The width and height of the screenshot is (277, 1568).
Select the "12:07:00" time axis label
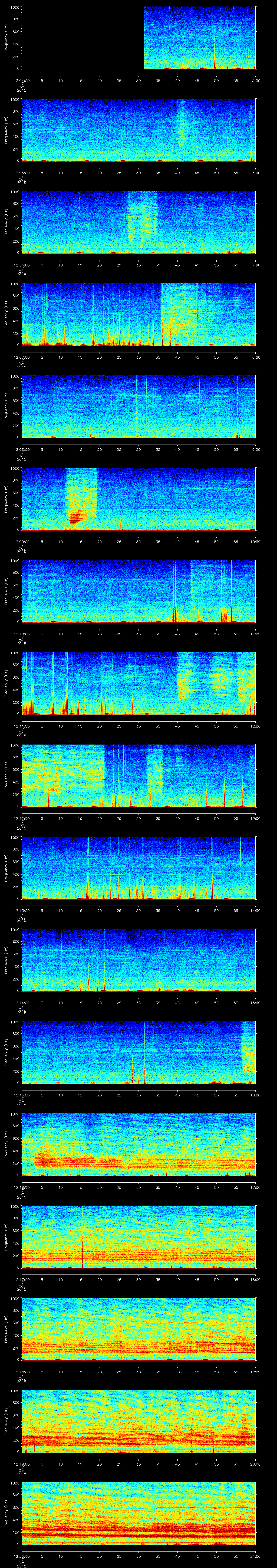(x=21, y=357)
